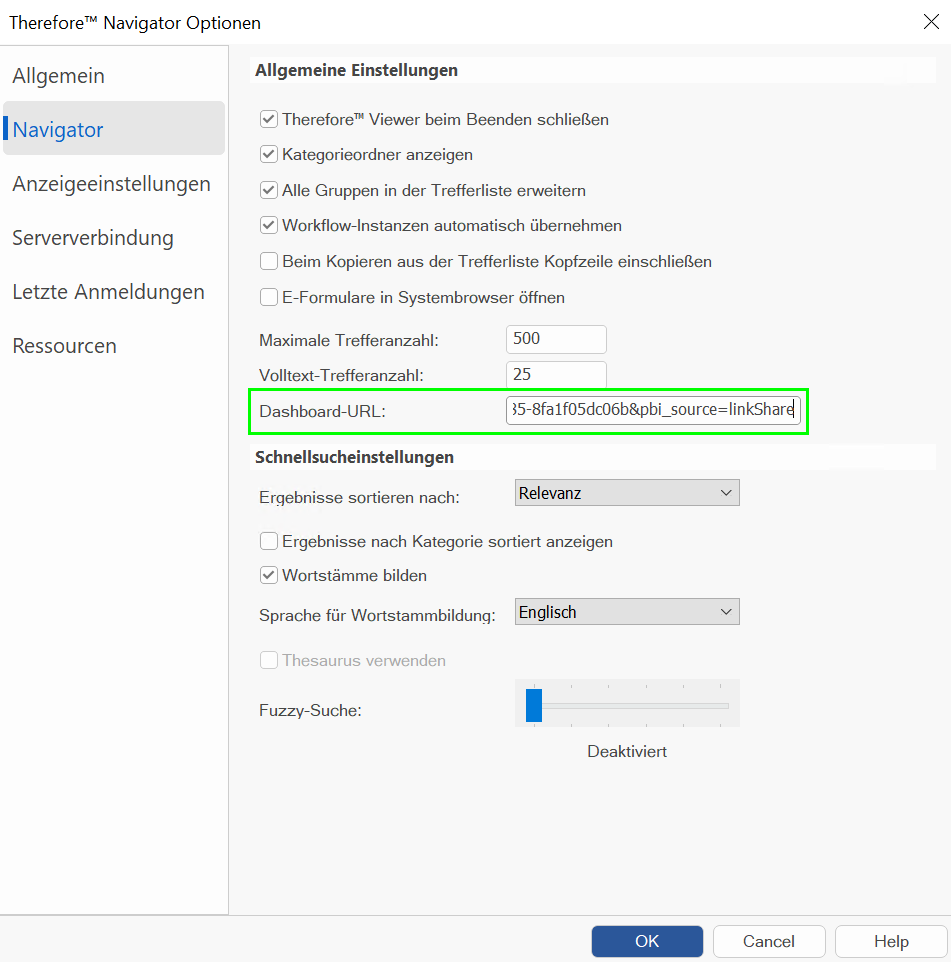Click the Fuzzy-Suche slider handle

(x=534, y=706)
